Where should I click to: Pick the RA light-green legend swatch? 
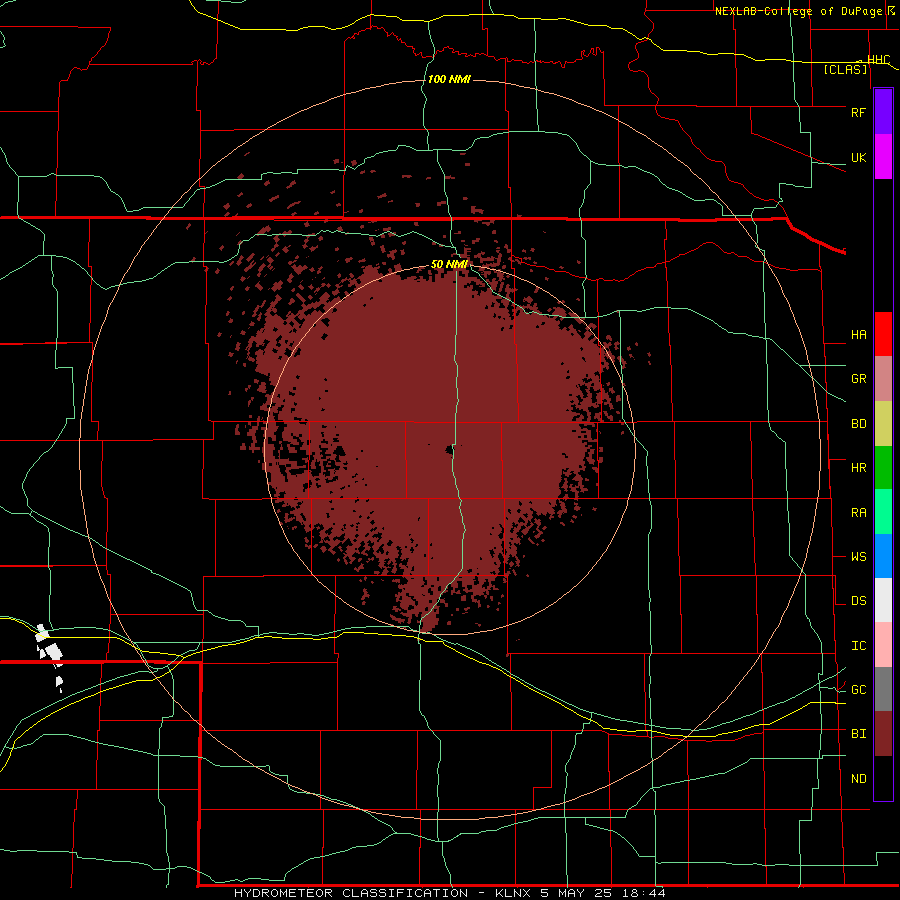(883, 512)
